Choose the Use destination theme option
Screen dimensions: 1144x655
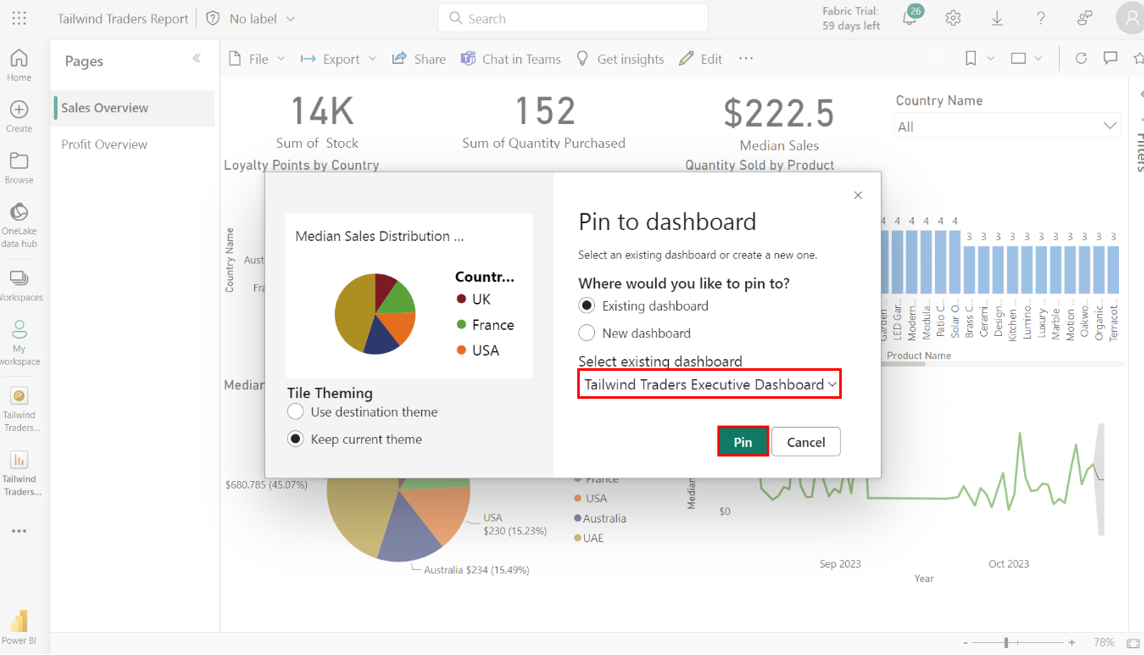296,412
